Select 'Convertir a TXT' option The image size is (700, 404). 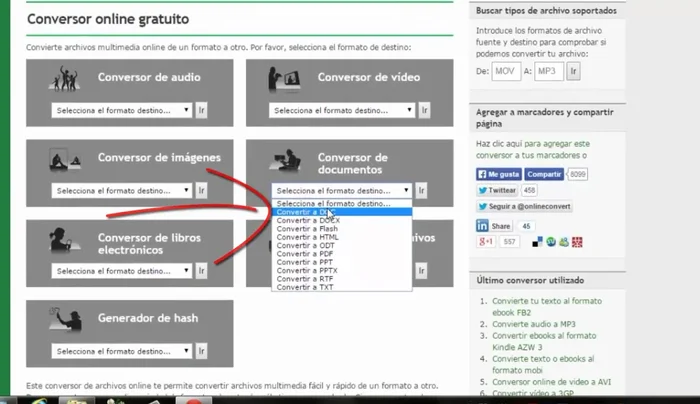342,287
